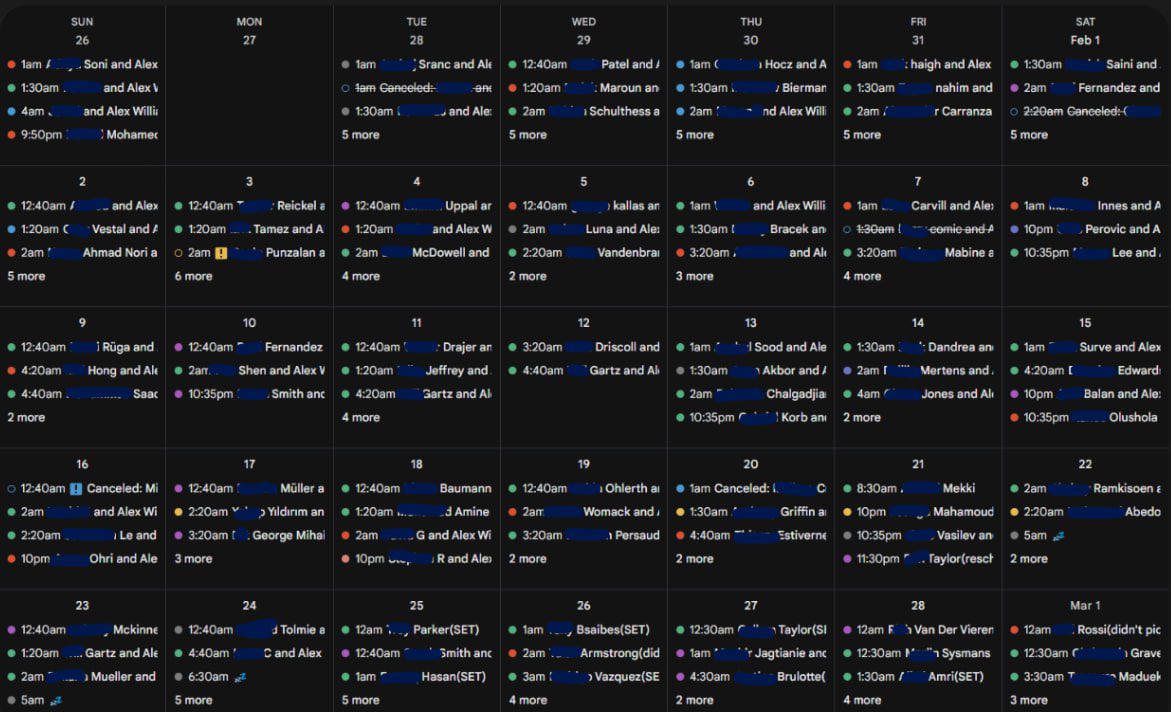Show '3 more' events on Thursday the 6th

pos(695,276)
